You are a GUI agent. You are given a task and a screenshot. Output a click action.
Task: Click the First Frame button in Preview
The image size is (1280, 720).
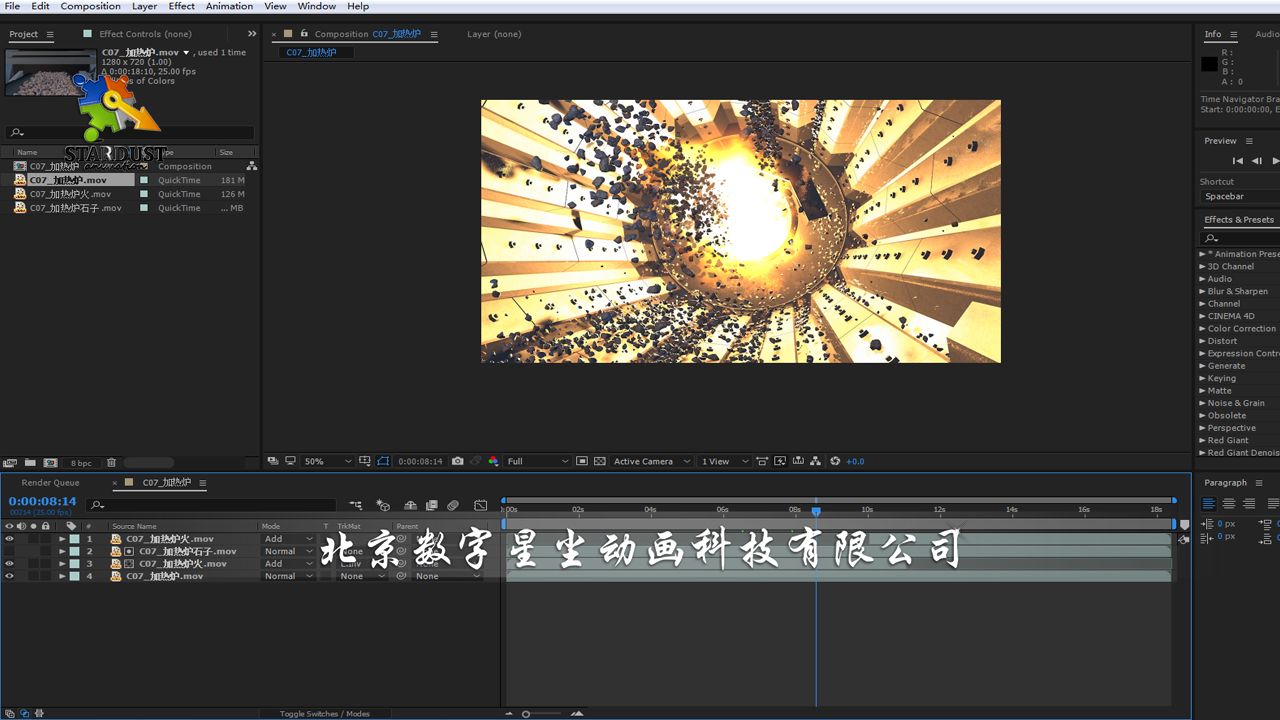coord(1238,161)
